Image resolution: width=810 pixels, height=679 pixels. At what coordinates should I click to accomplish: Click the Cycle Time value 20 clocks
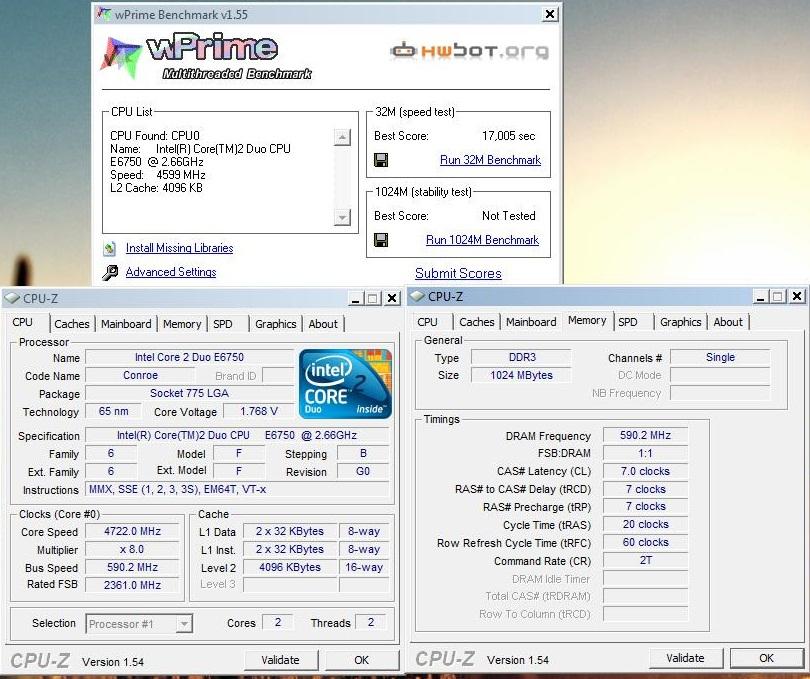point(645,524)
